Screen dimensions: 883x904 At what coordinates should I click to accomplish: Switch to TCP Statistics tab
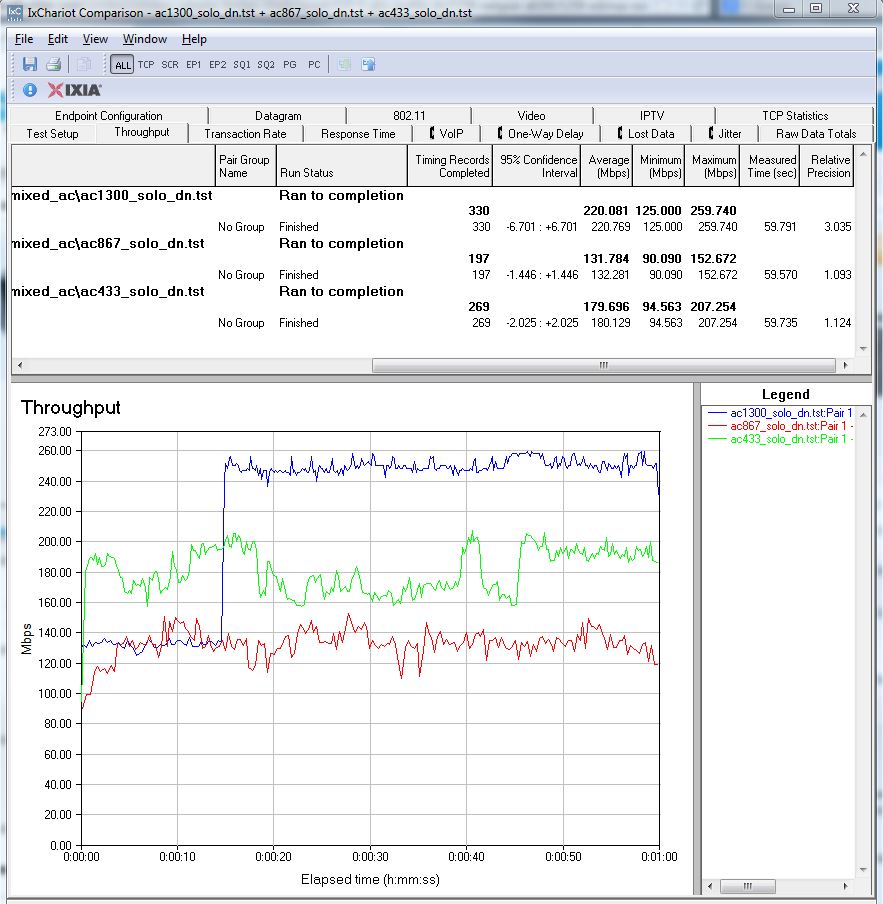coord(795,116)
